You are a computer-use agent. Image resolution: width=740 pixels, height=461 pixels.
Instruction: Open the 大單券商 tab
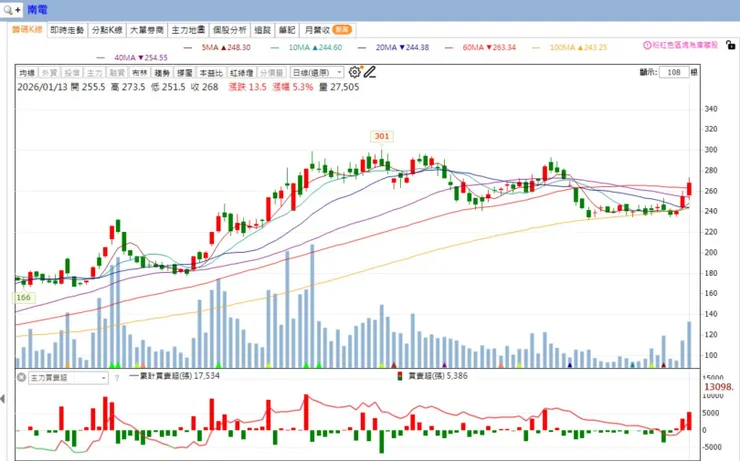click(147, 30)
